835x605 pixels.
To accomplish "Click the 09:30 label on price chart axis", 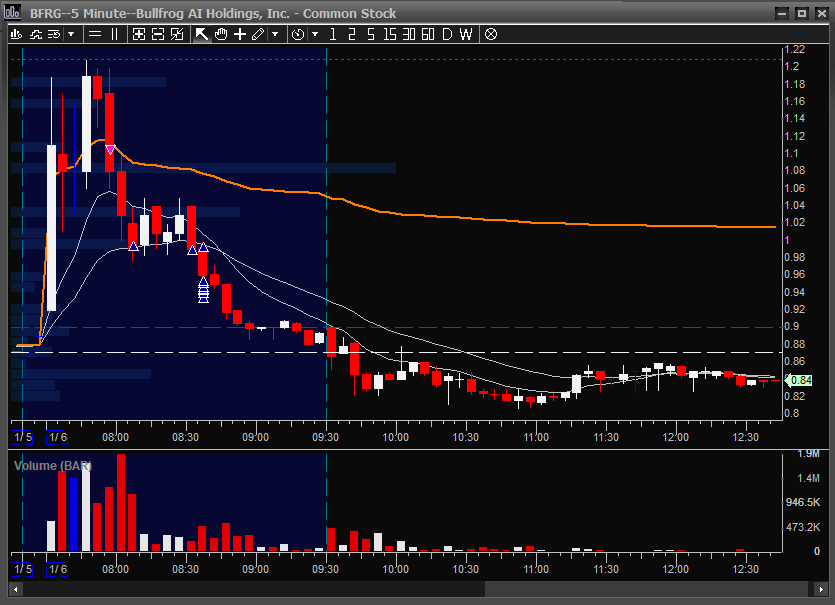I will 325,437.
